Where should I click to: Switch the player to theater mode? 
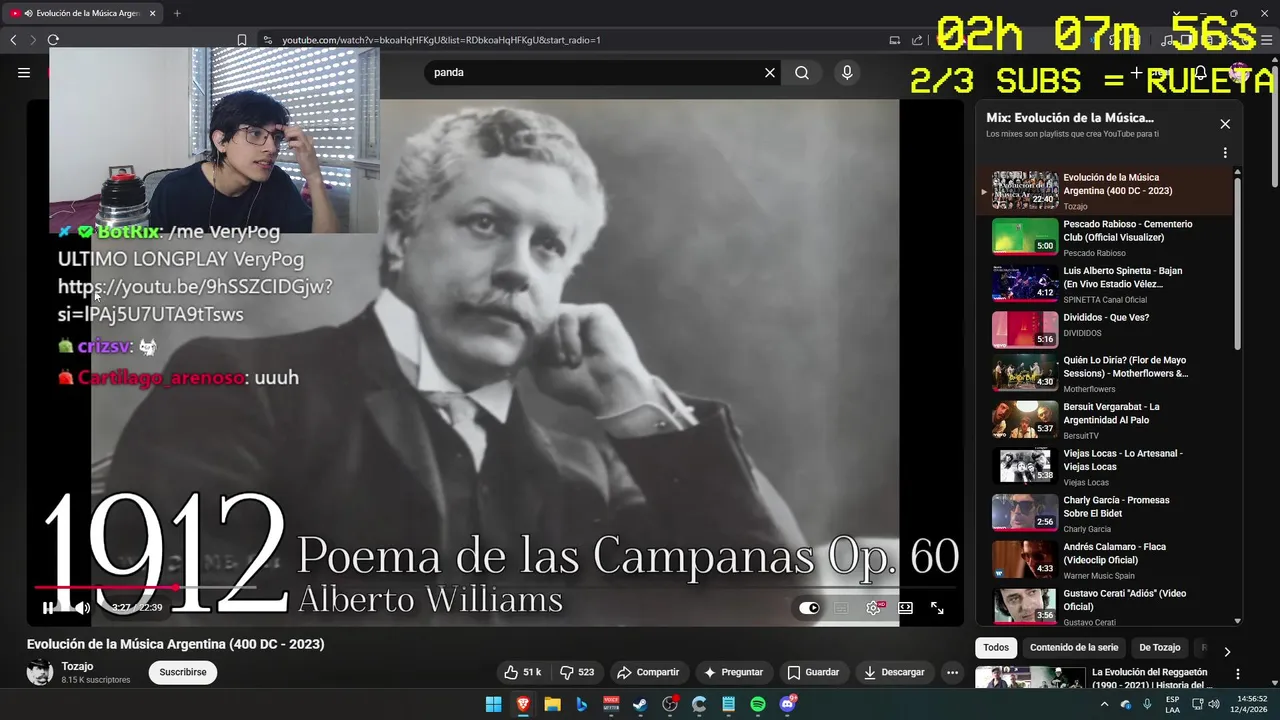click(x=905, y=608)
